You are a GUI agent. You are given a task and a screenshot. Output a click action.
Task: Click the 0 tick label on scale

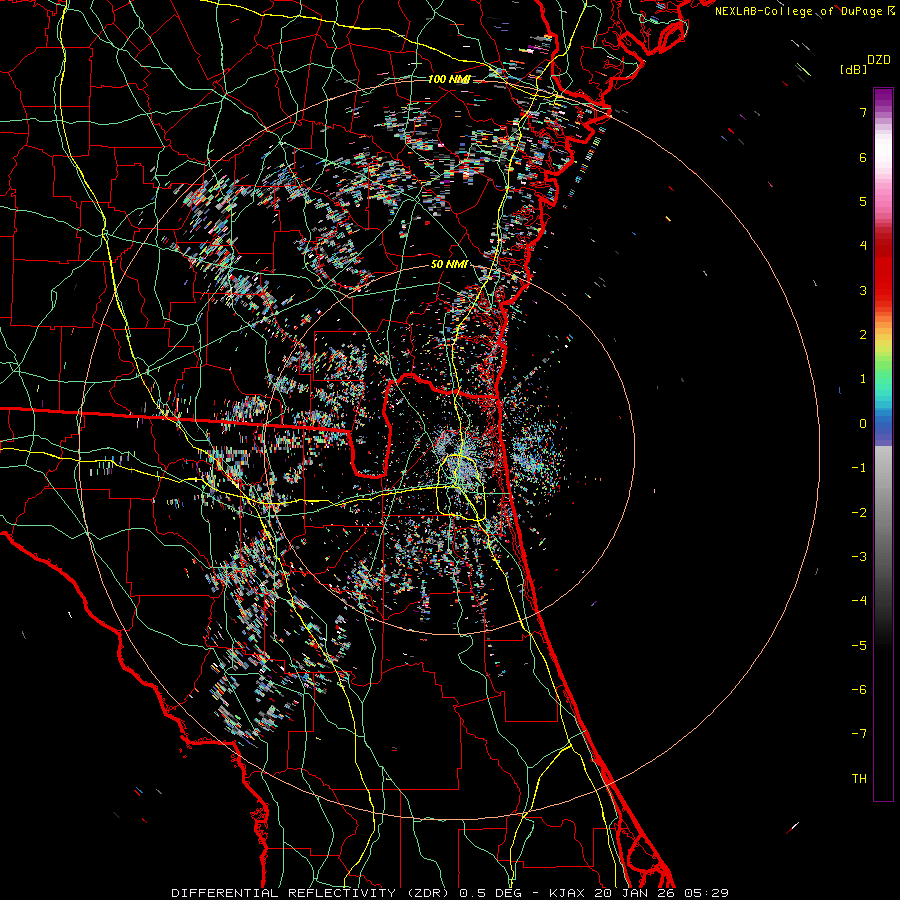(862, 424)
